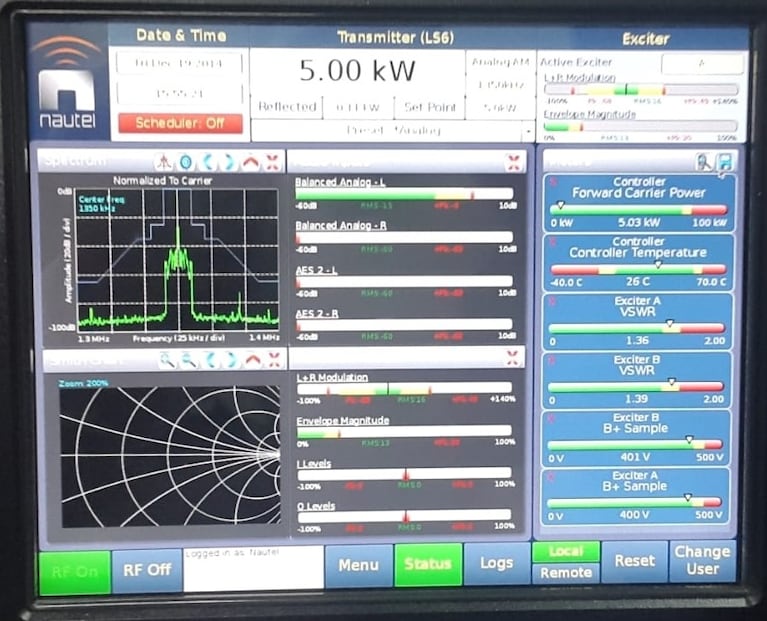Open spectrum marker settings icon
Viewport: 767px width, 621px height.
164,161
